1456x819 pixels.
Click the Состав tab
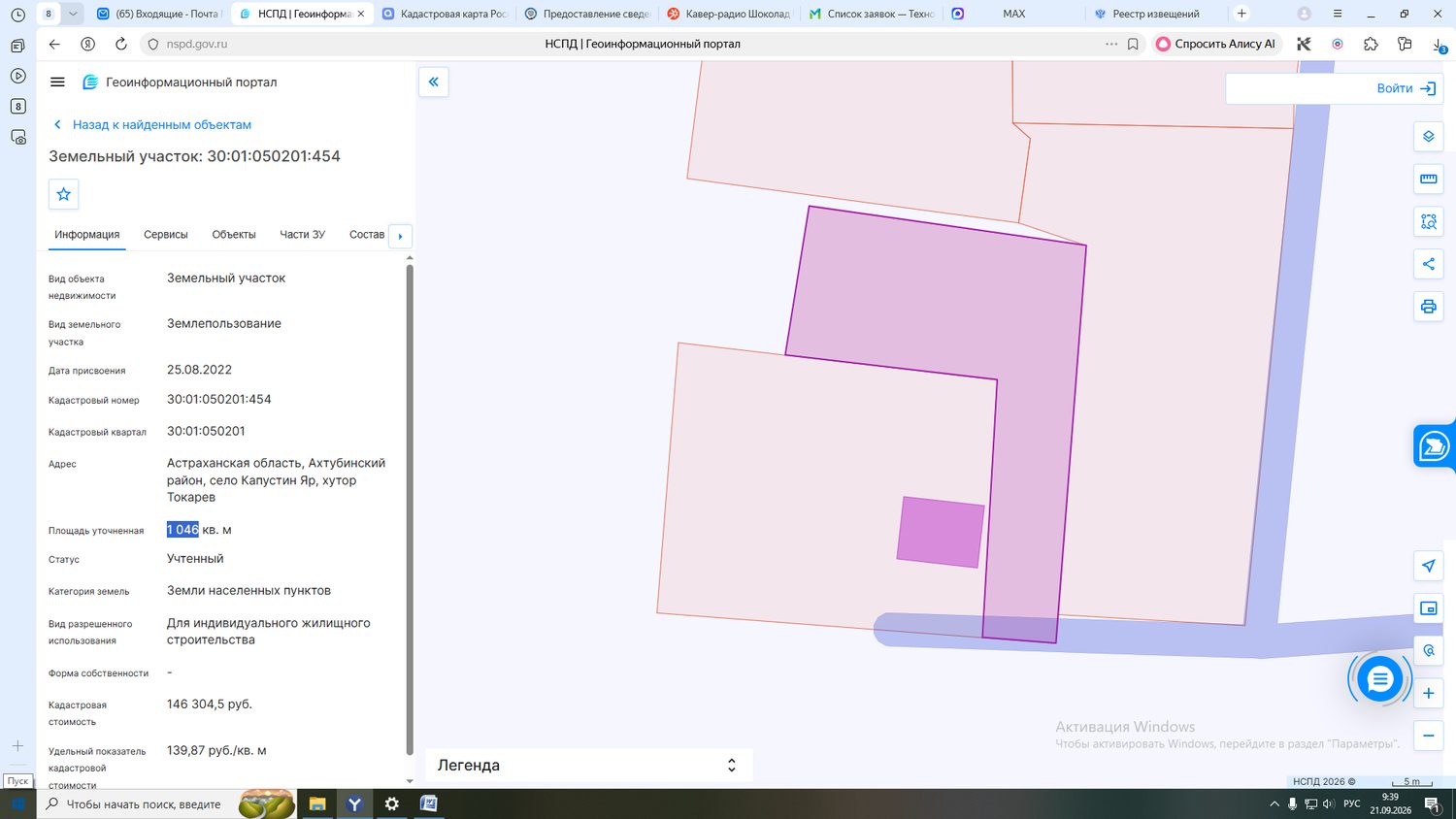coord(367,235)
